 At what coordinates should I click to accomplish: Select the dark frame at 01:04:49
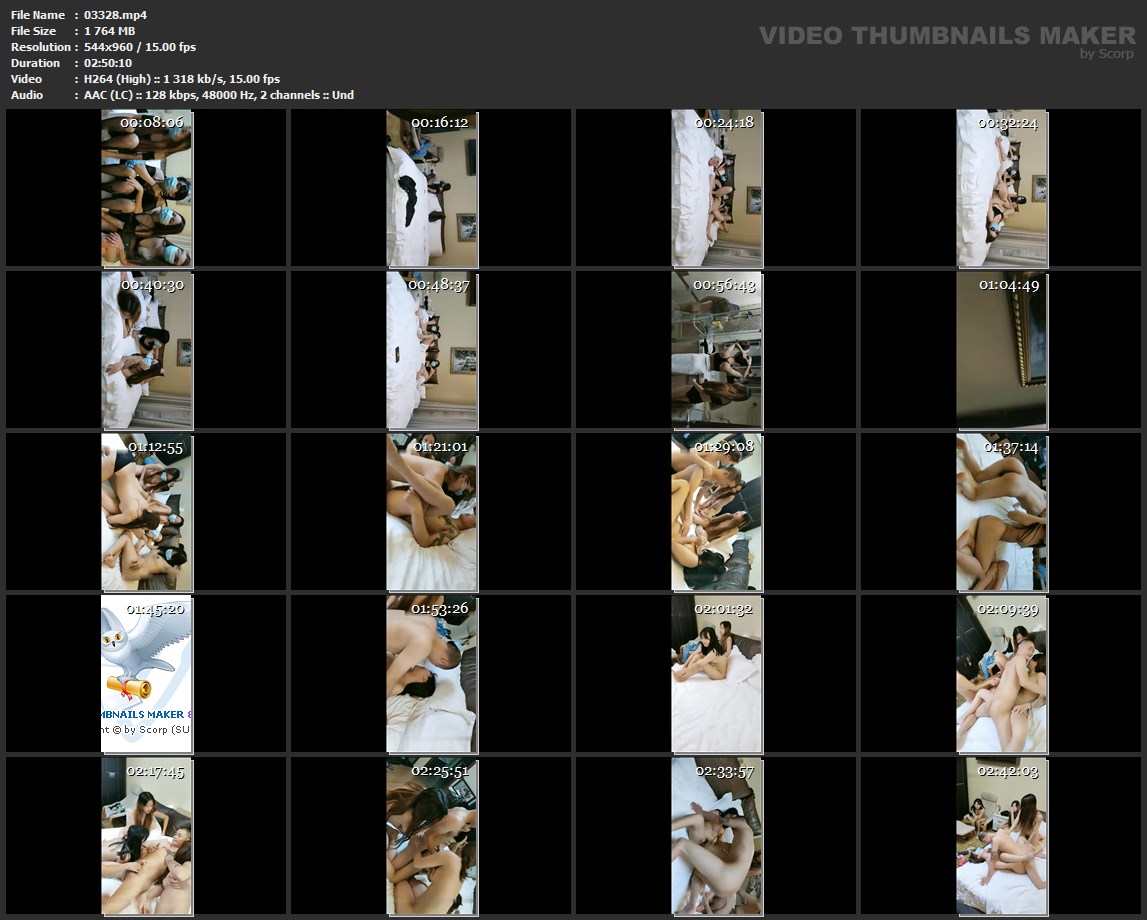tap(1001, 350)
